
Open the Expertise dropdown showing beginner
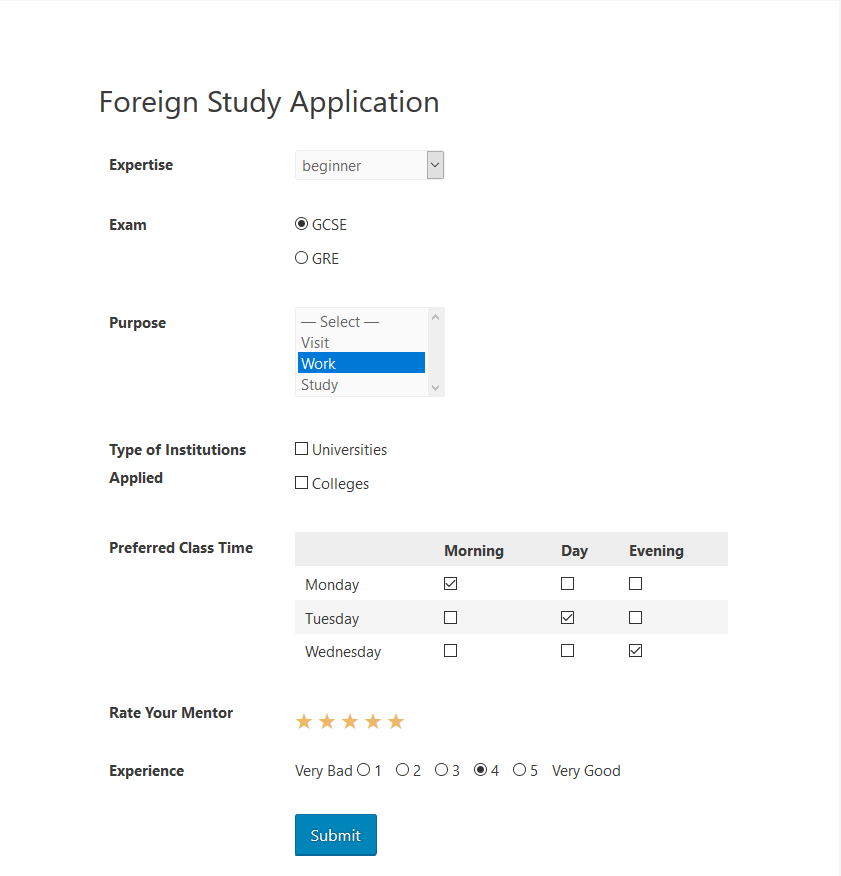tap(369, 165)
